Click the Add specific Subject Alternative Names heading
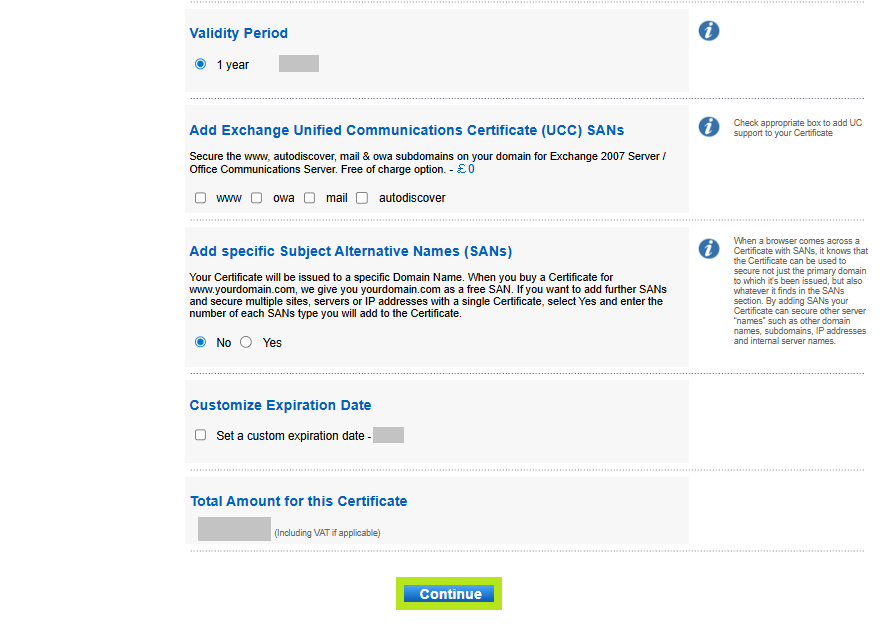 (x=350, y=251)
